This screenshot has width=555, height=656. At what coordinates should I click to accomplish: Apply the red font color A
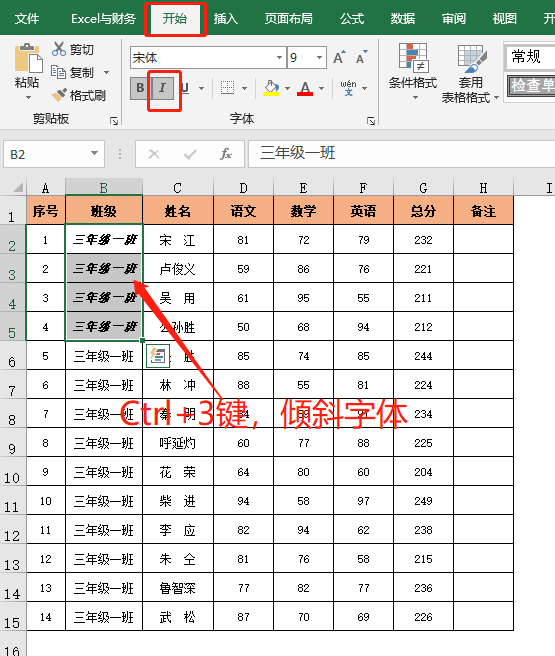point(305,88)
